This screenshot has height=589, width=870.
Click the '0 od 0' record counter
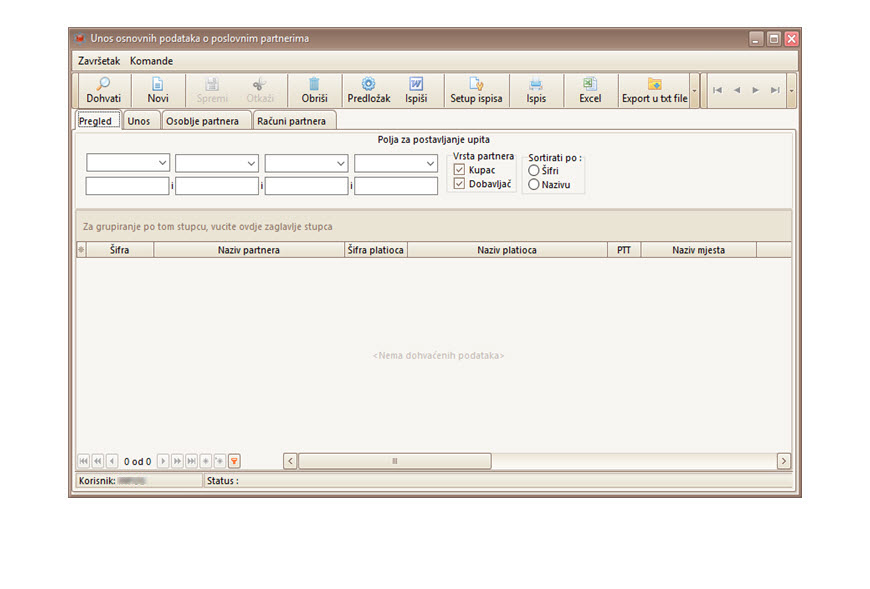pos(137,461)
